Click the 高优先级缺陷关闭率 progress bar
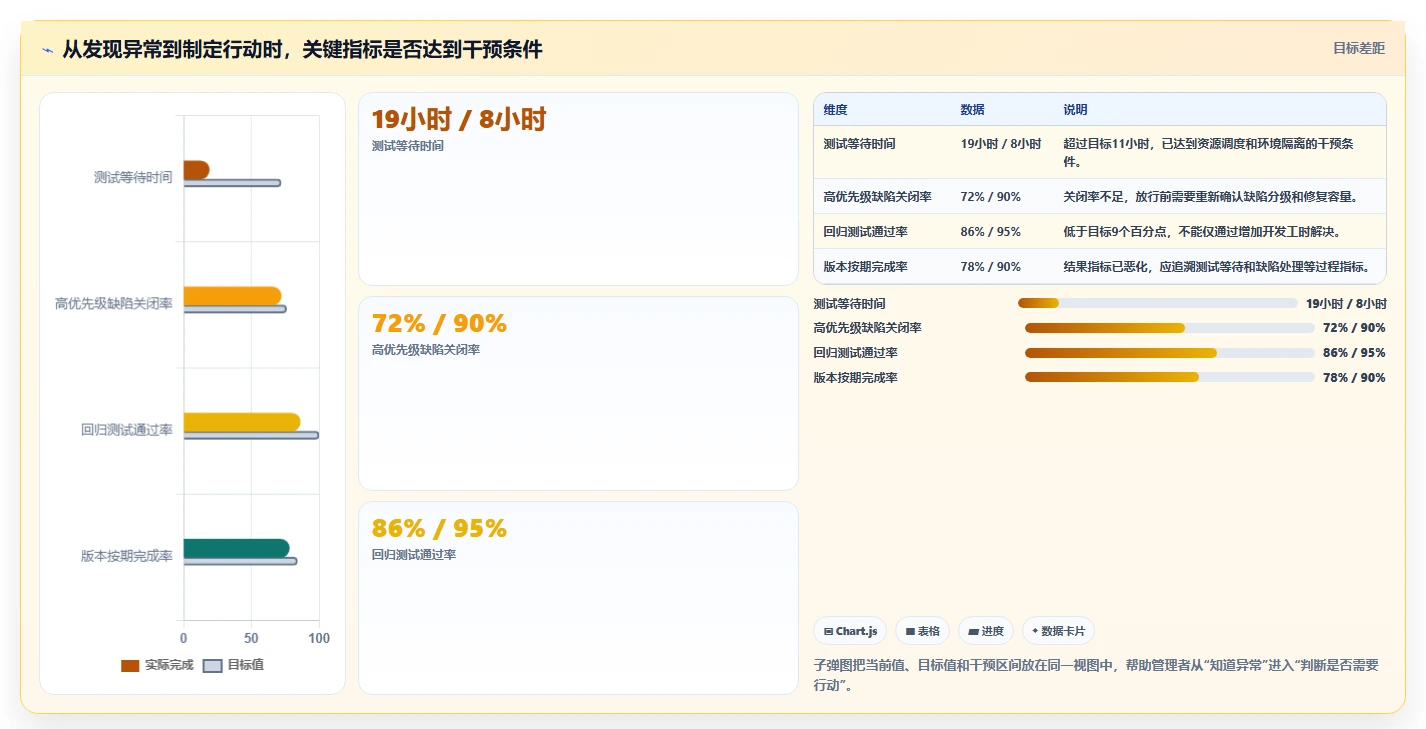Image resolution: width=1426 pixels, height=729 pixels. click(1169, 328)
